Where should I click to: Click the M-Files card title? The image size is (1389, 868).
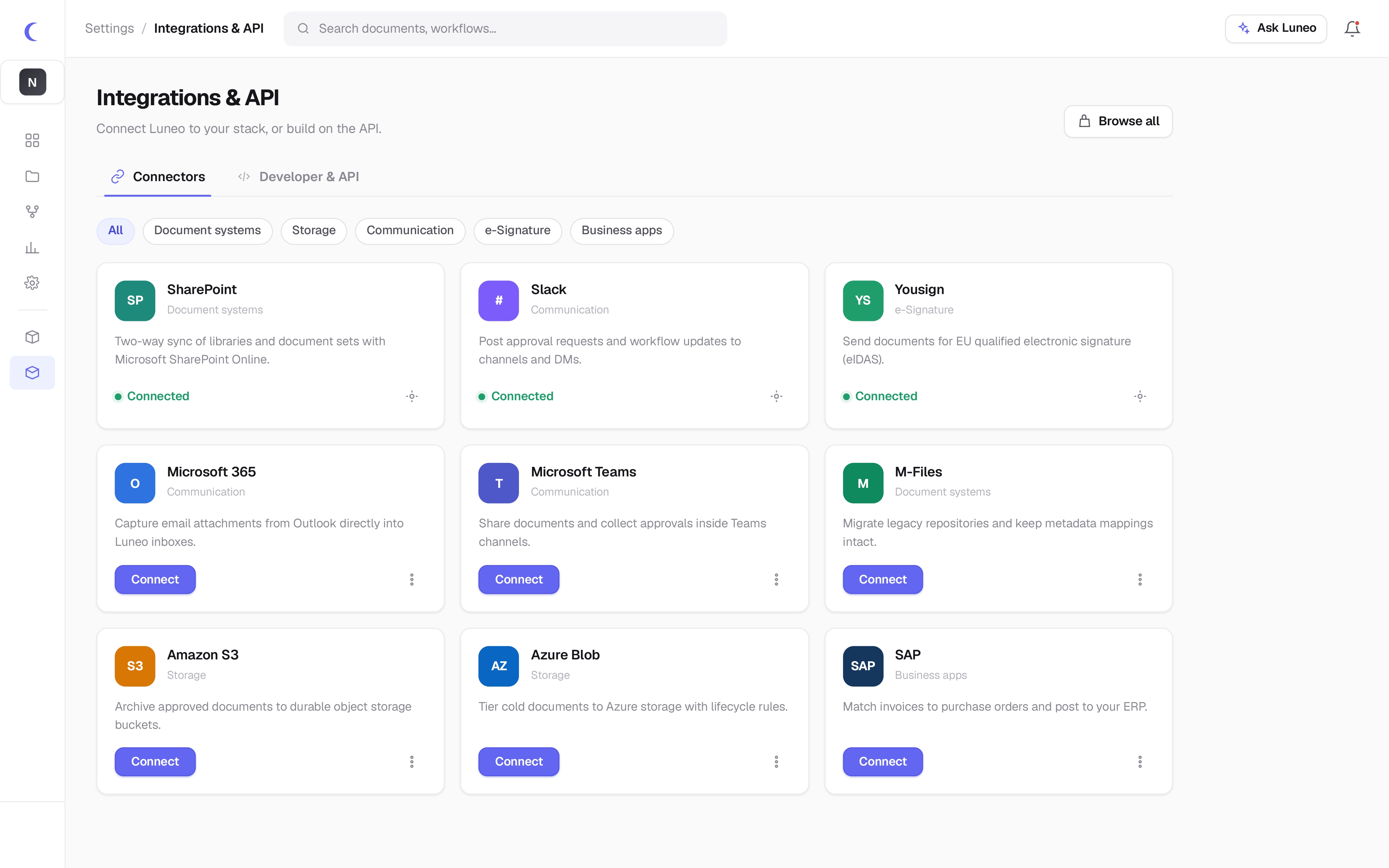click(x=918, y=472)
